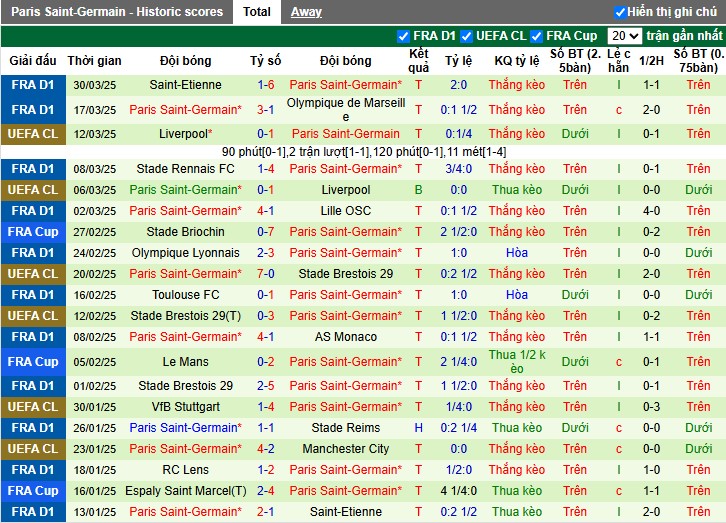Viewport: 726px width, 523px height.
Task: Click the 4-1 score on 08/02/25
Action: coord(266,336)
